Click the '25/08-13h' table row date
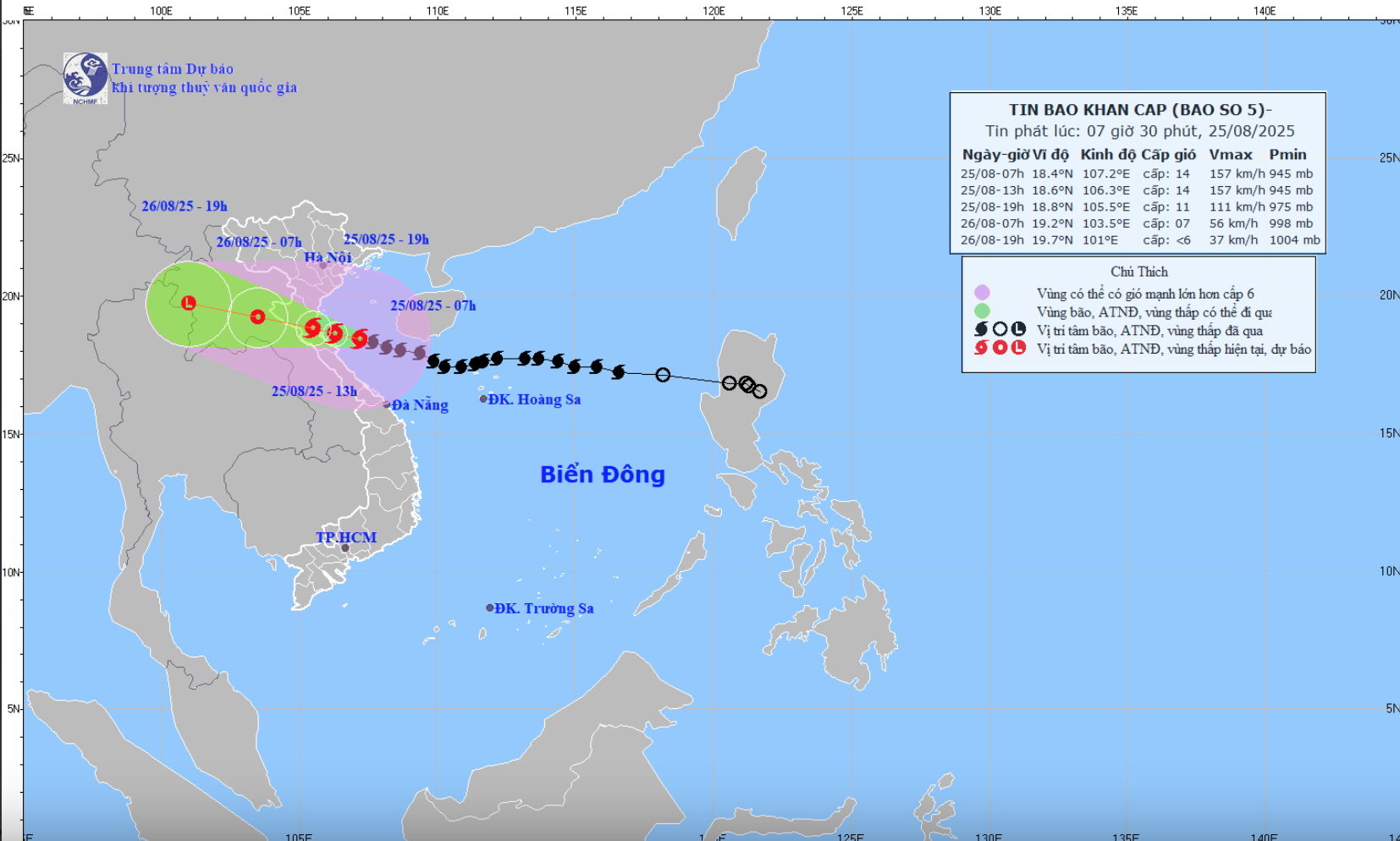 [x=992, y=190]
